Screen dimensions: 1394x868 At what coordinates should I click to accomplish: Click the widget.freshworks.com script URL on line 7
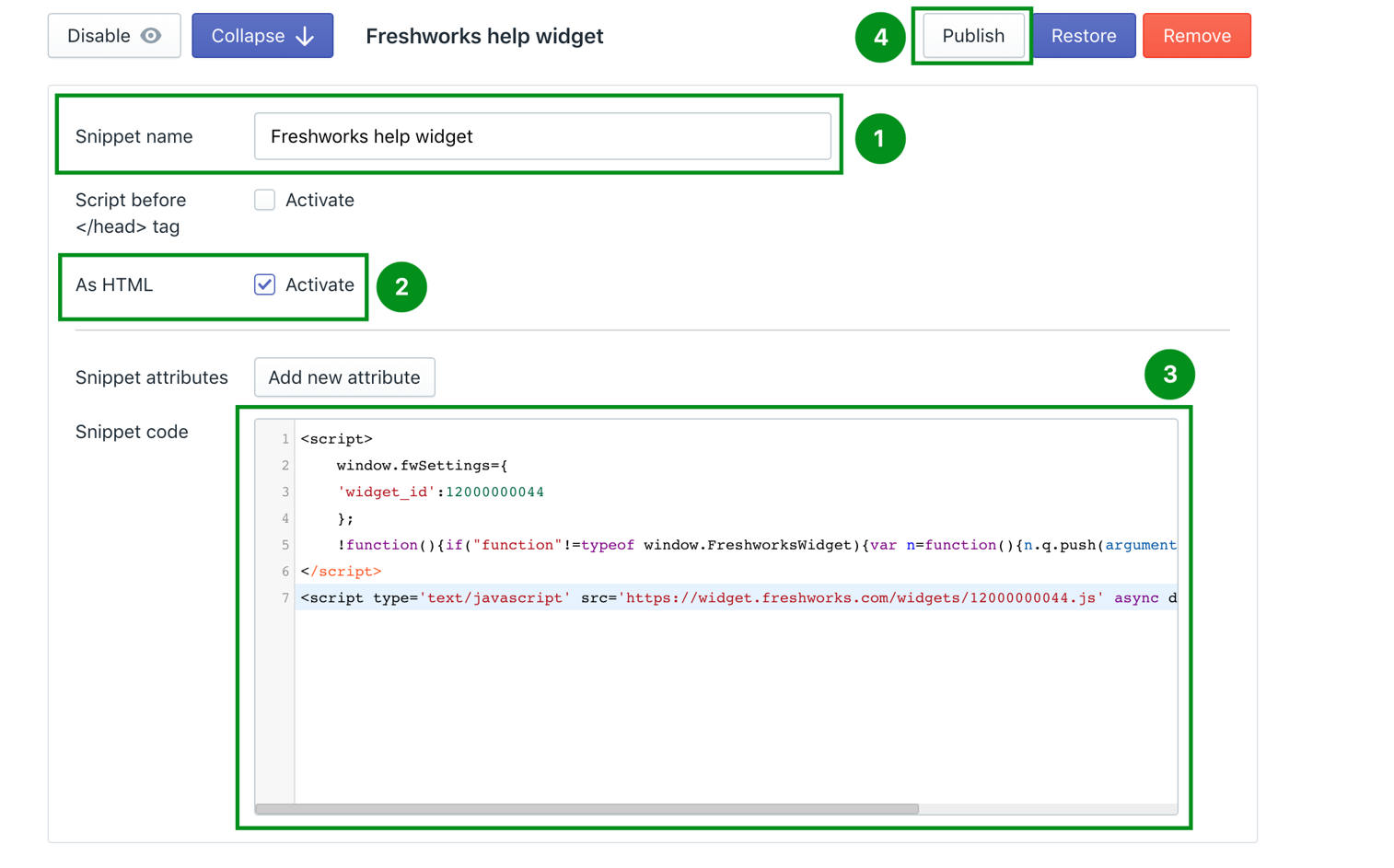(x=861, y=598)
